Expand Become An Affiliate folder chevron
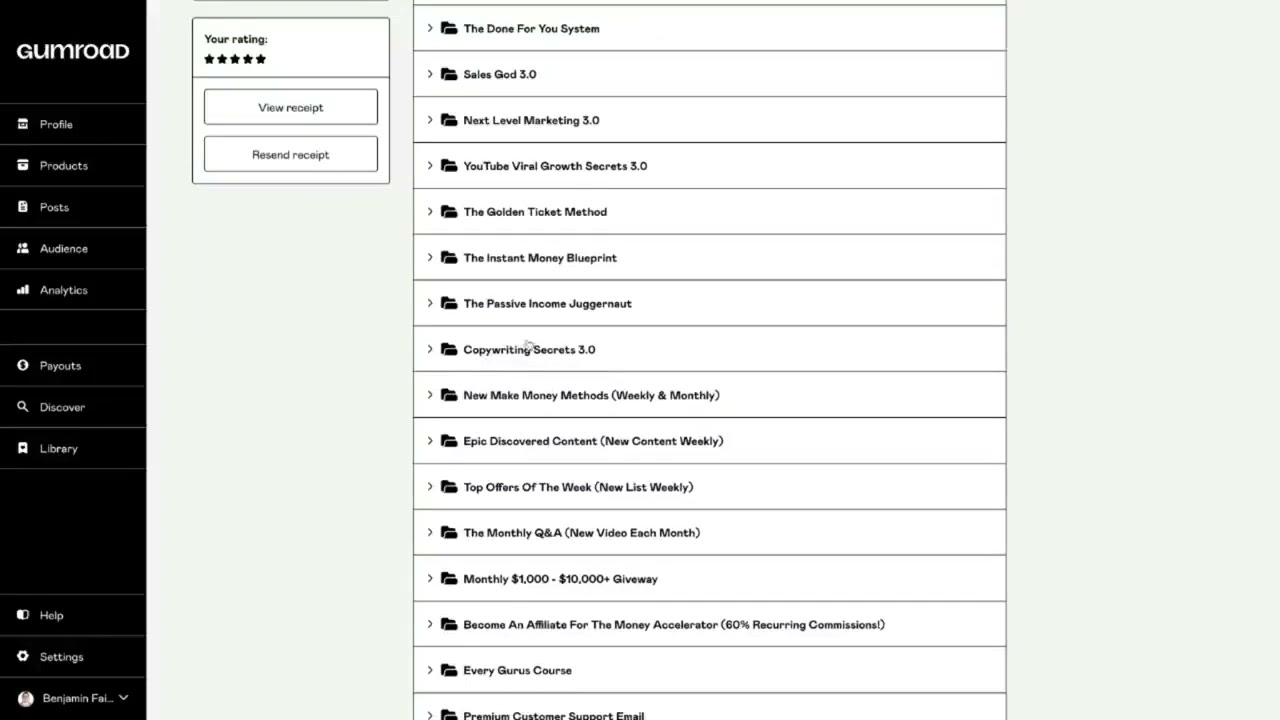1280x720 pixels. point(430,624)
